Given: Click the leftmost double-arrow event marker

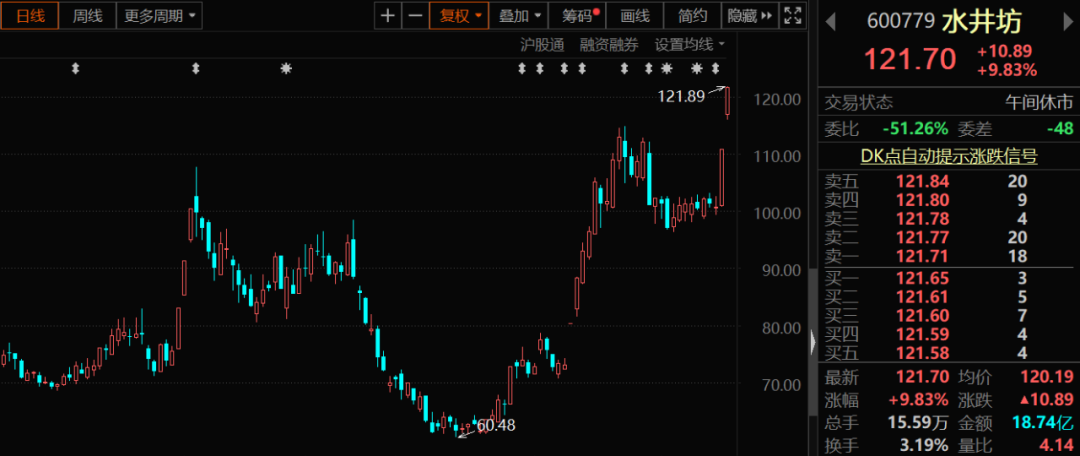Looking at the screenshot, I should coord(75,68).
